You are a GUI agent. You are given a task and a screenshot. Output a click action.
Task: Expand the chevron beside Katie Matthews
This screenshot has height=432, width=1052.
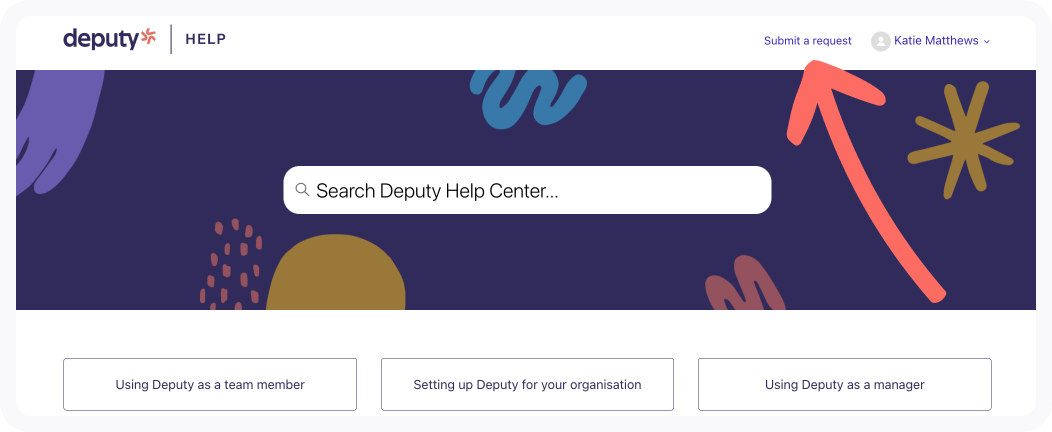pyautogui.click(x=986, y=42)
